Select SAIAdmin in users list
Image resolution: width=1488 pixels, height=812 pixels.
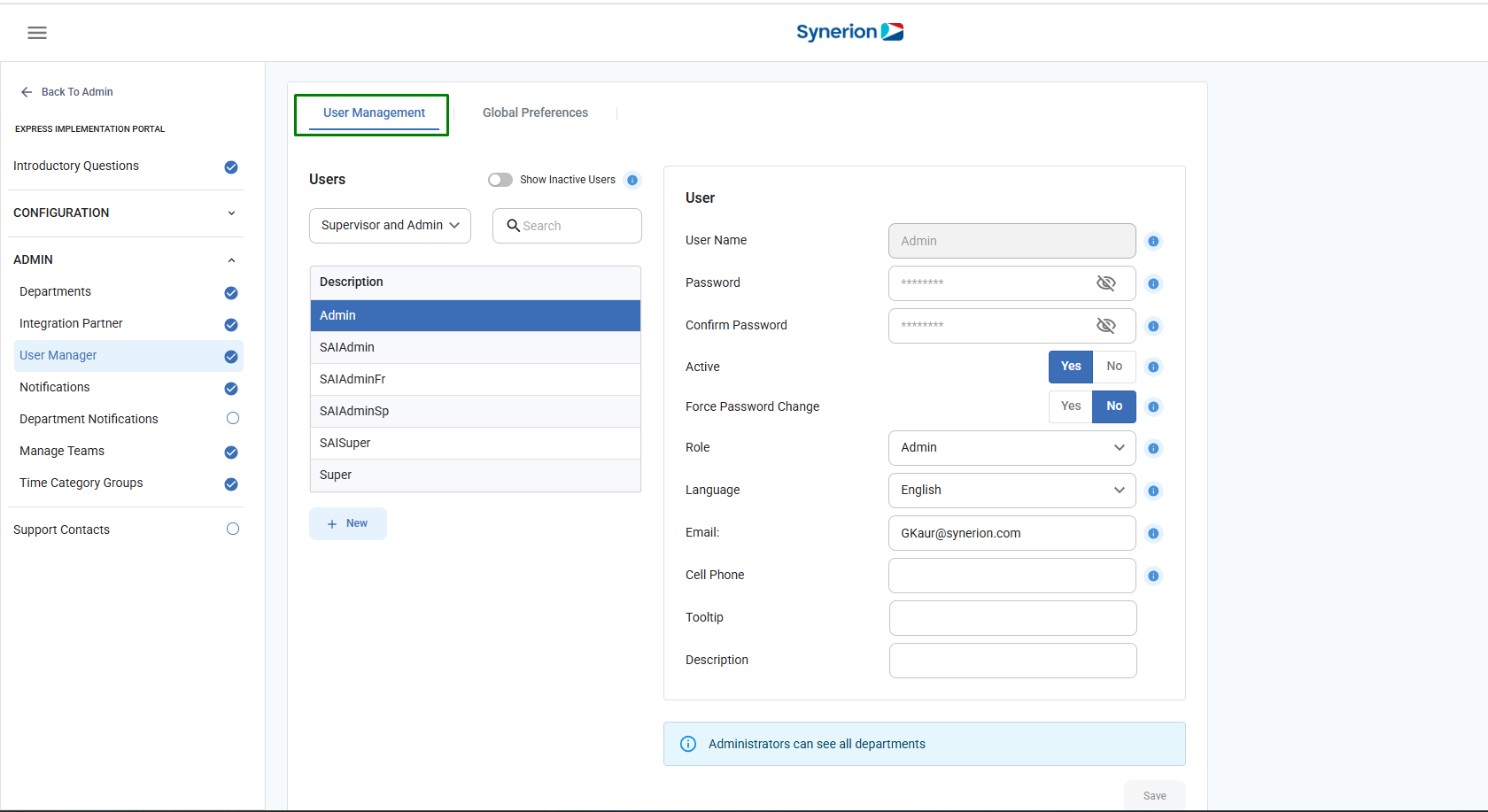(x=476, y=348)
